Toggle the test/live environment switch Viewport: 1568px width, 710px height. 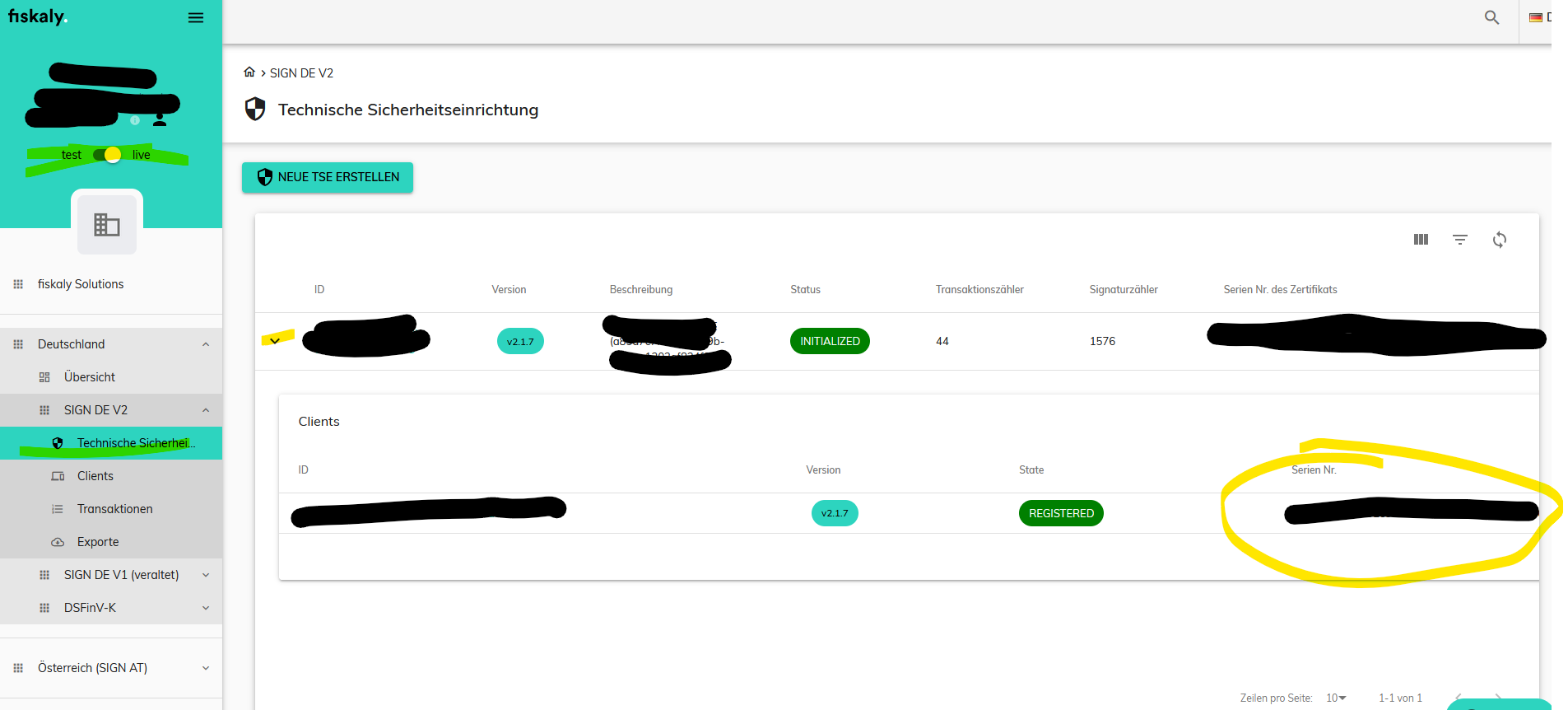tap(108, 155)
